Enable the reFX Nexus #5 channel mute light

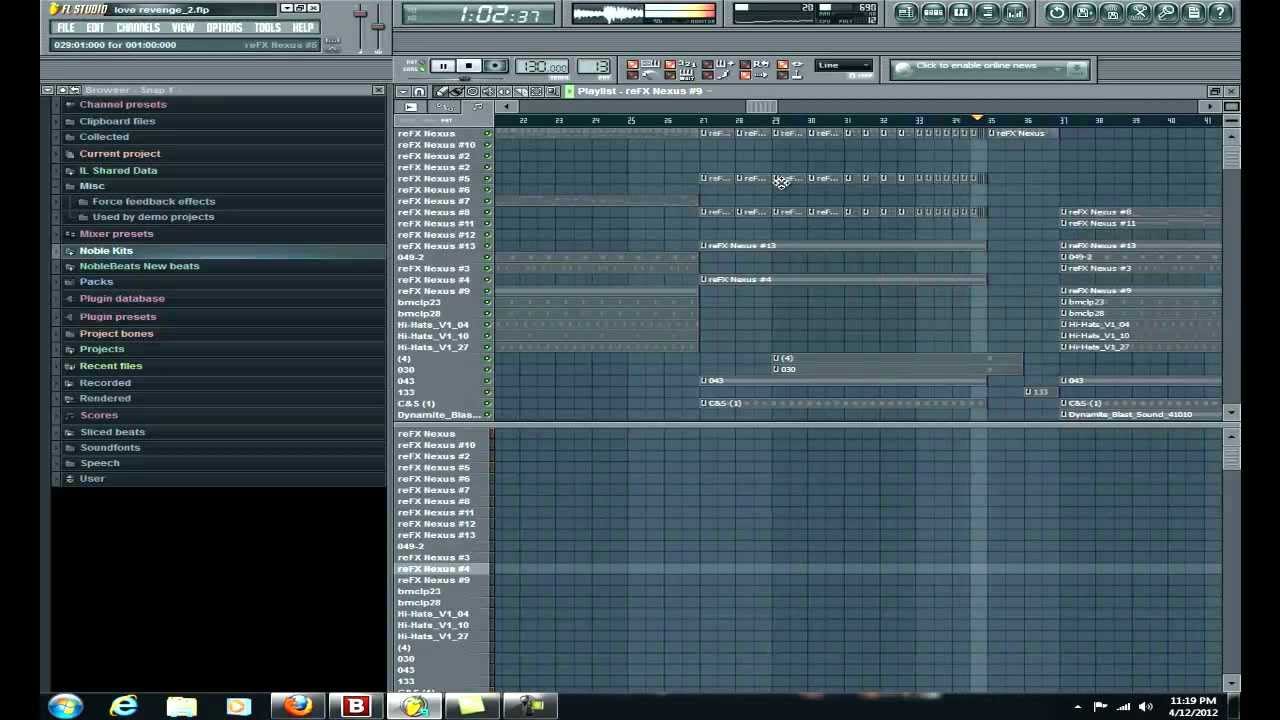(x=487, y=178)
